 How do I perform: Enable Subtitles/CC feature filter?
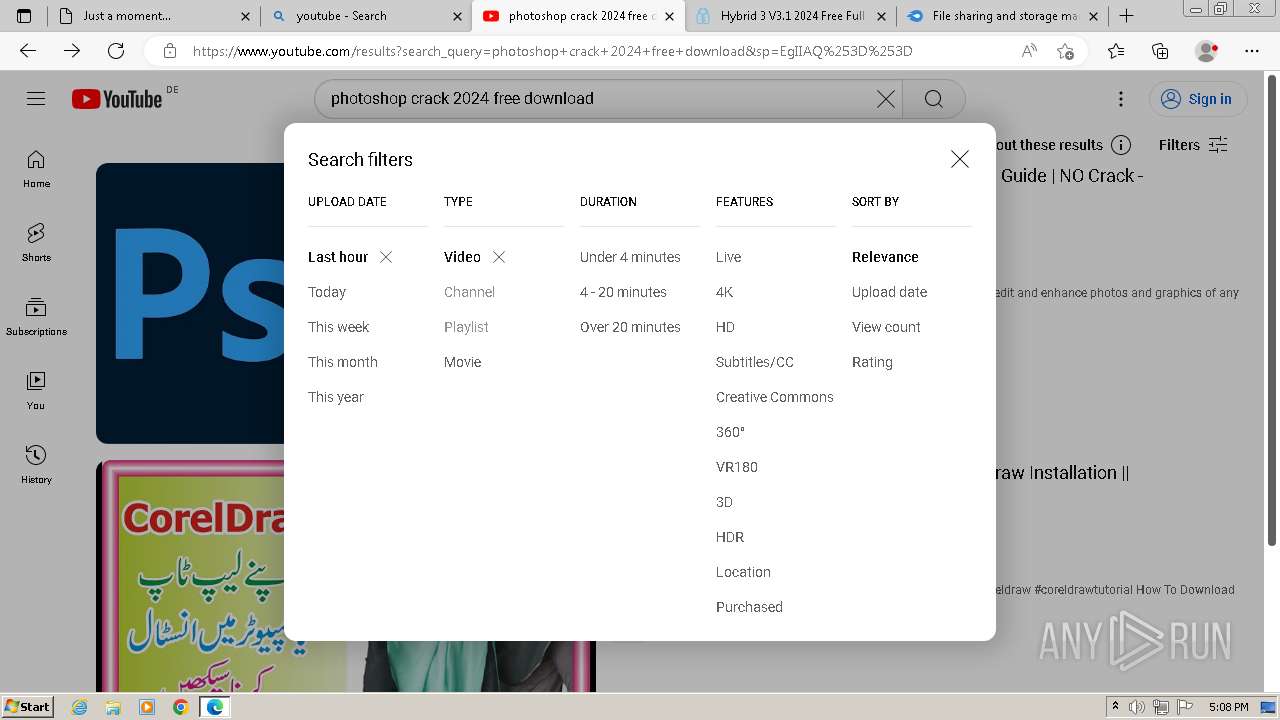coord(755,362)
